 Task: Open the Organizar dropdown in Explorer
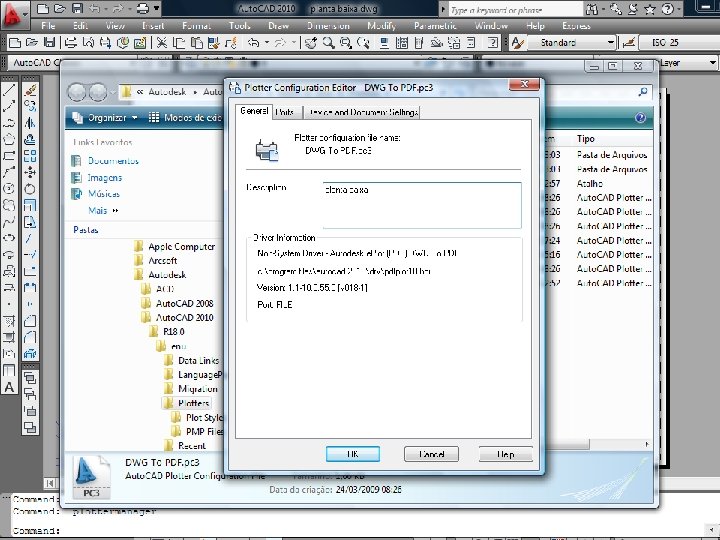click(105, 118)
